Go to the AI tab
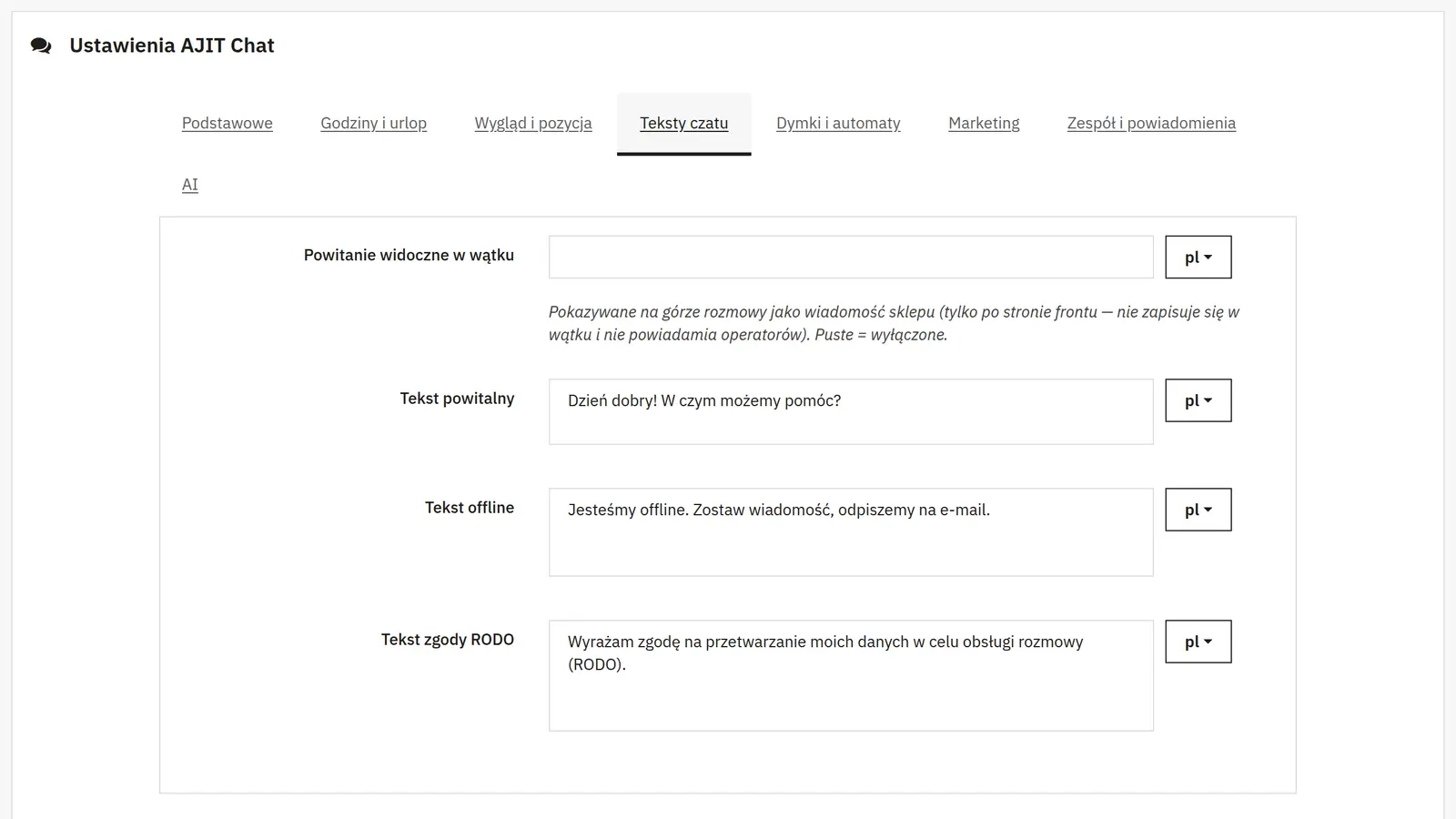 coord(190,185)
